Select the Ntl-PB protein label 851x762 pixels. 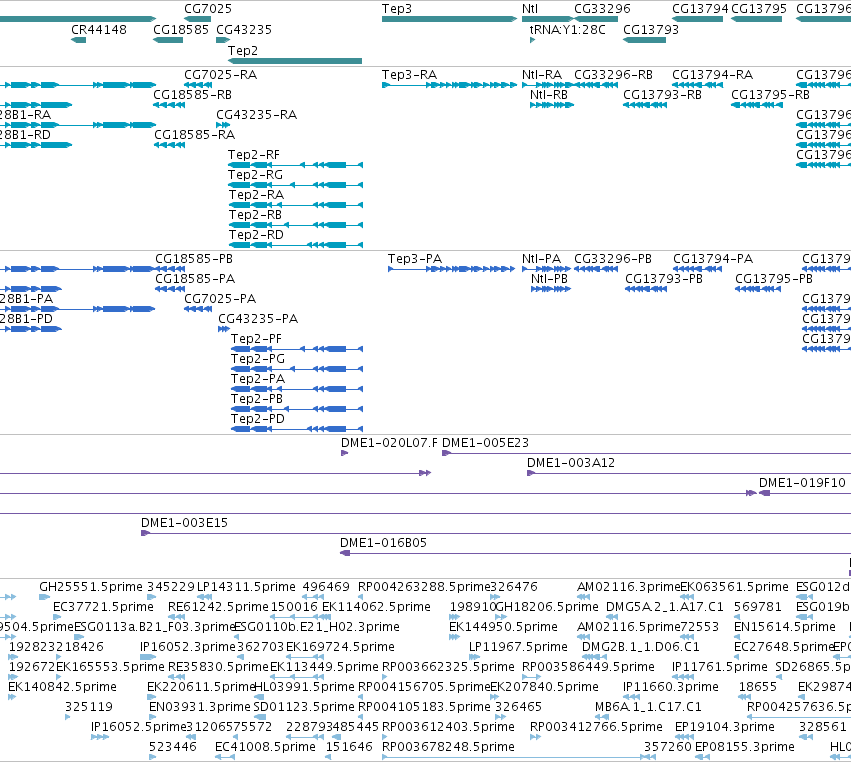549,278
